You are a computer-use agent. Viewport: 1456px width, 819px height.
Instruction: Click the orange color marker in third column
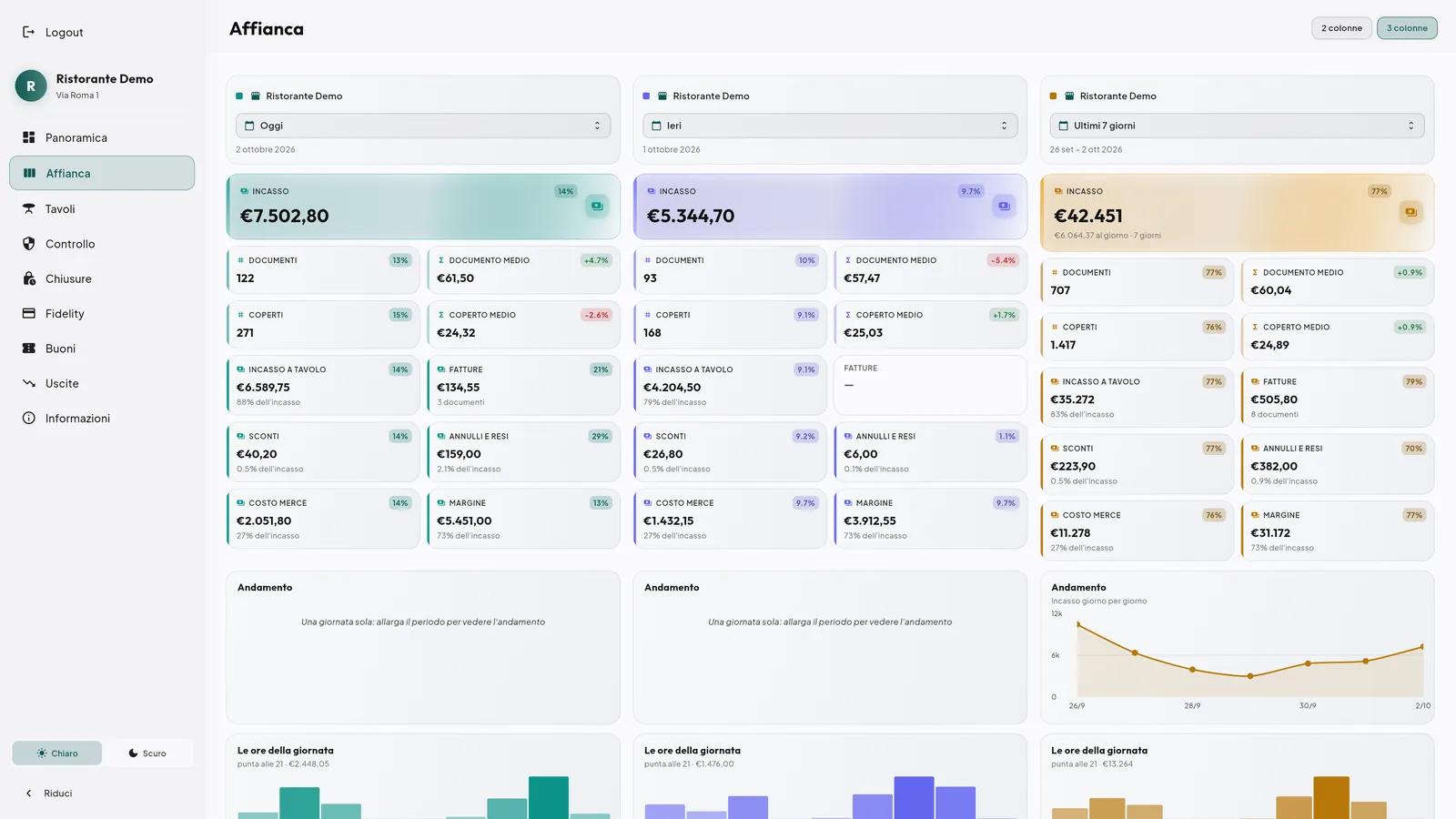point(1053,96)
